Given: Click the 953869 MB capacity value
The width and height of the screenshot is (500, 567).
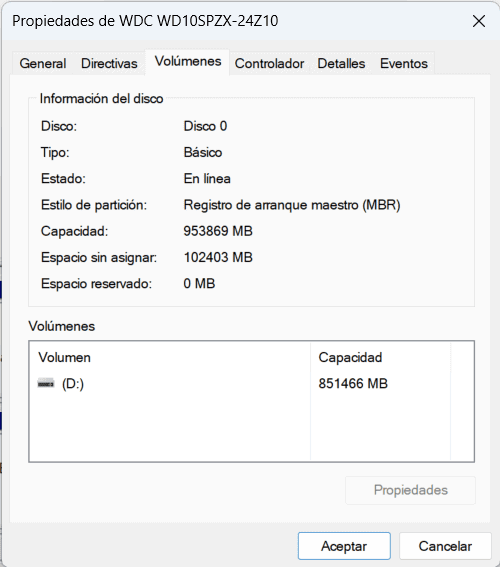Looking at the screenshot, I should pos(218,231).
